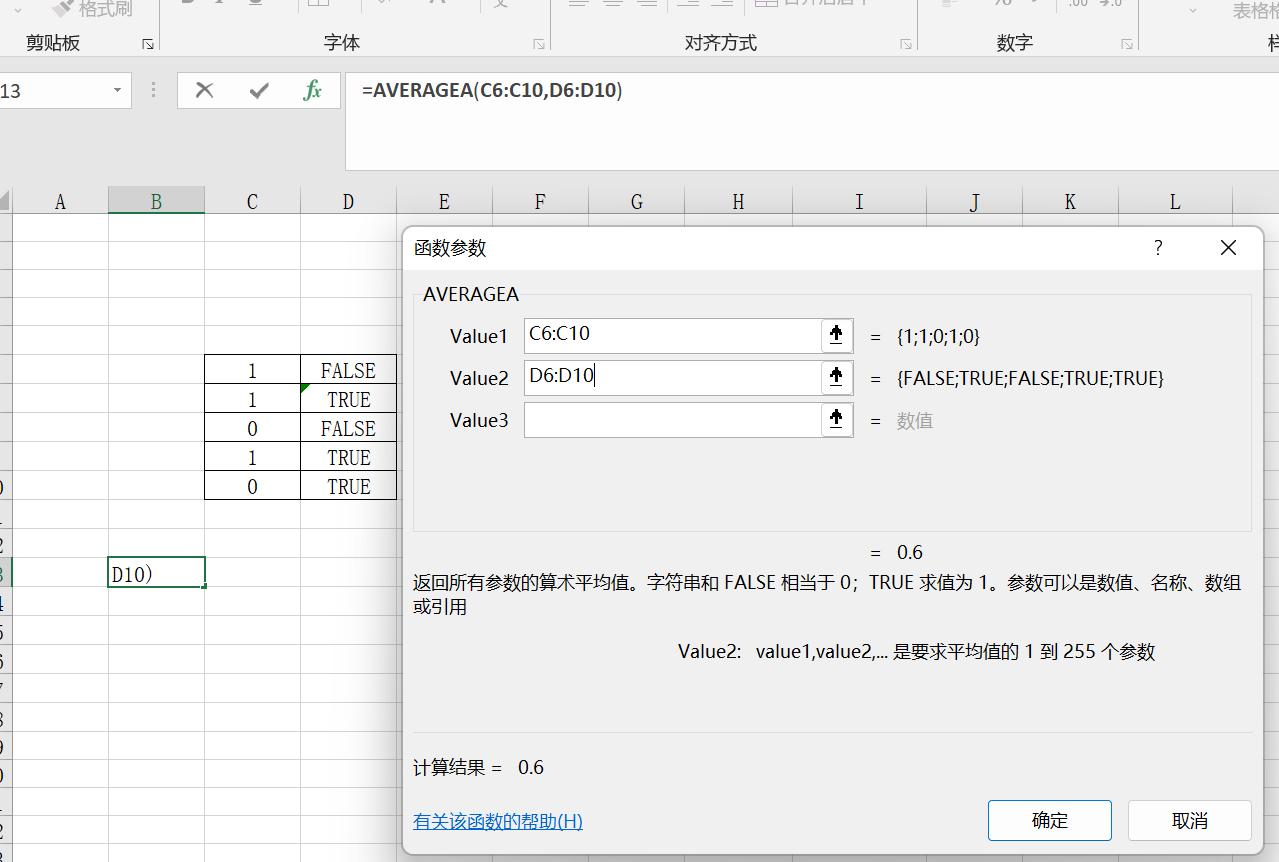The image size is (1279, 862).
Task: Open 有关该函数的帮助(H) link
Action: click(498, 821)
